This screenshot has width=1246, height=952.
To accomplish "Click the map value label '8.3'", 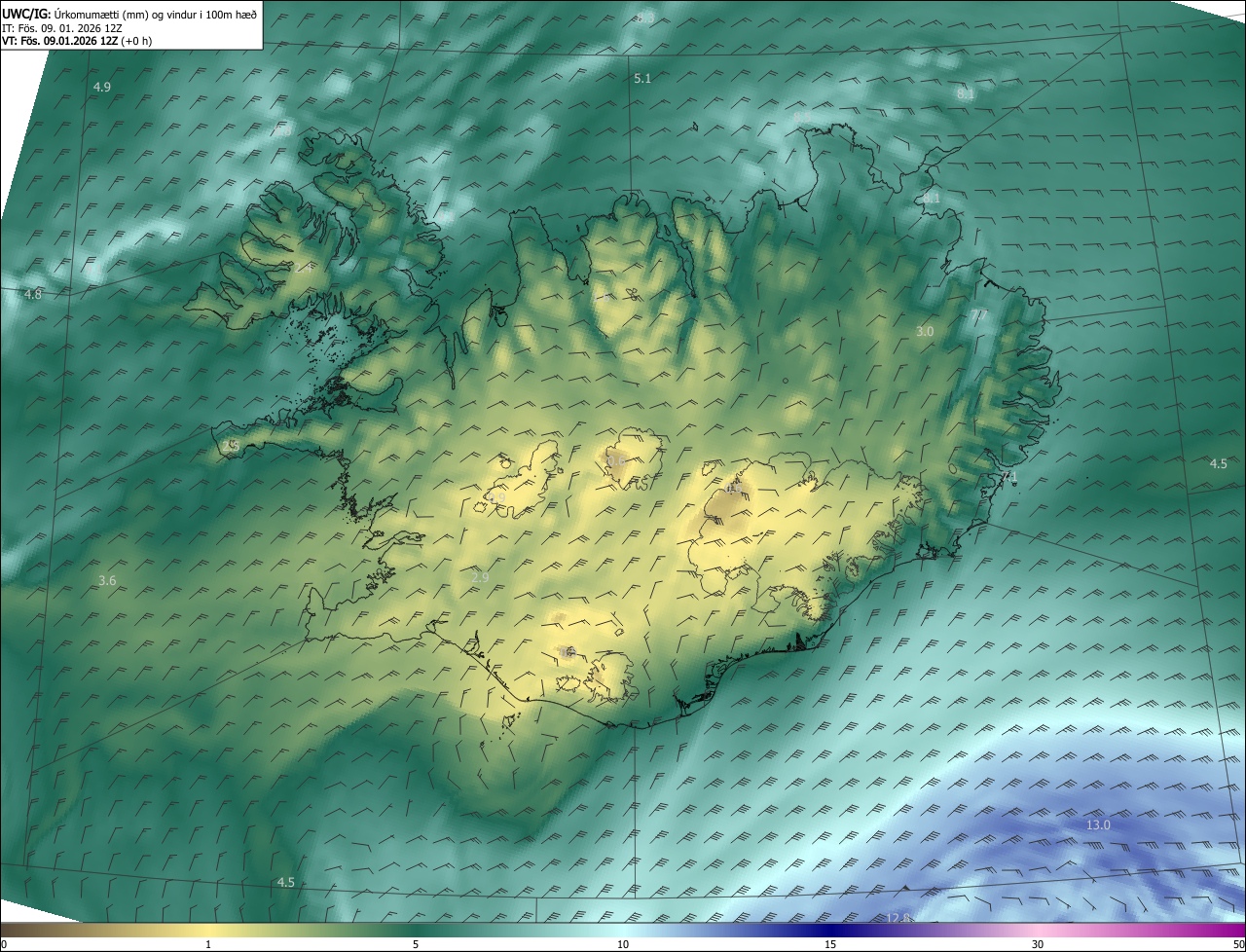I will point(645,18).
